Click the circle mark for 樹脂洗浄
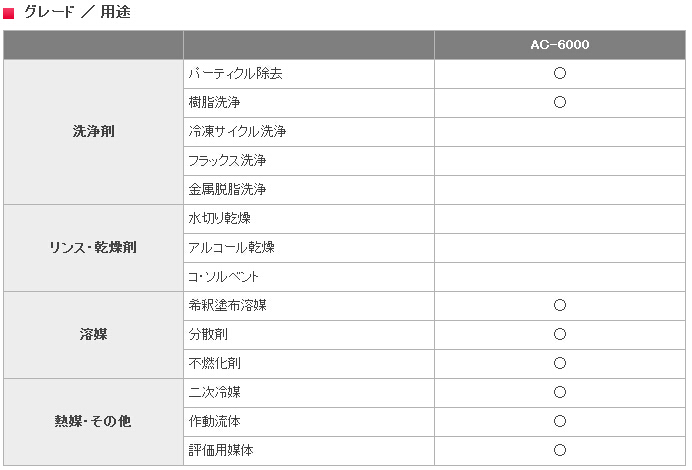 560,102
